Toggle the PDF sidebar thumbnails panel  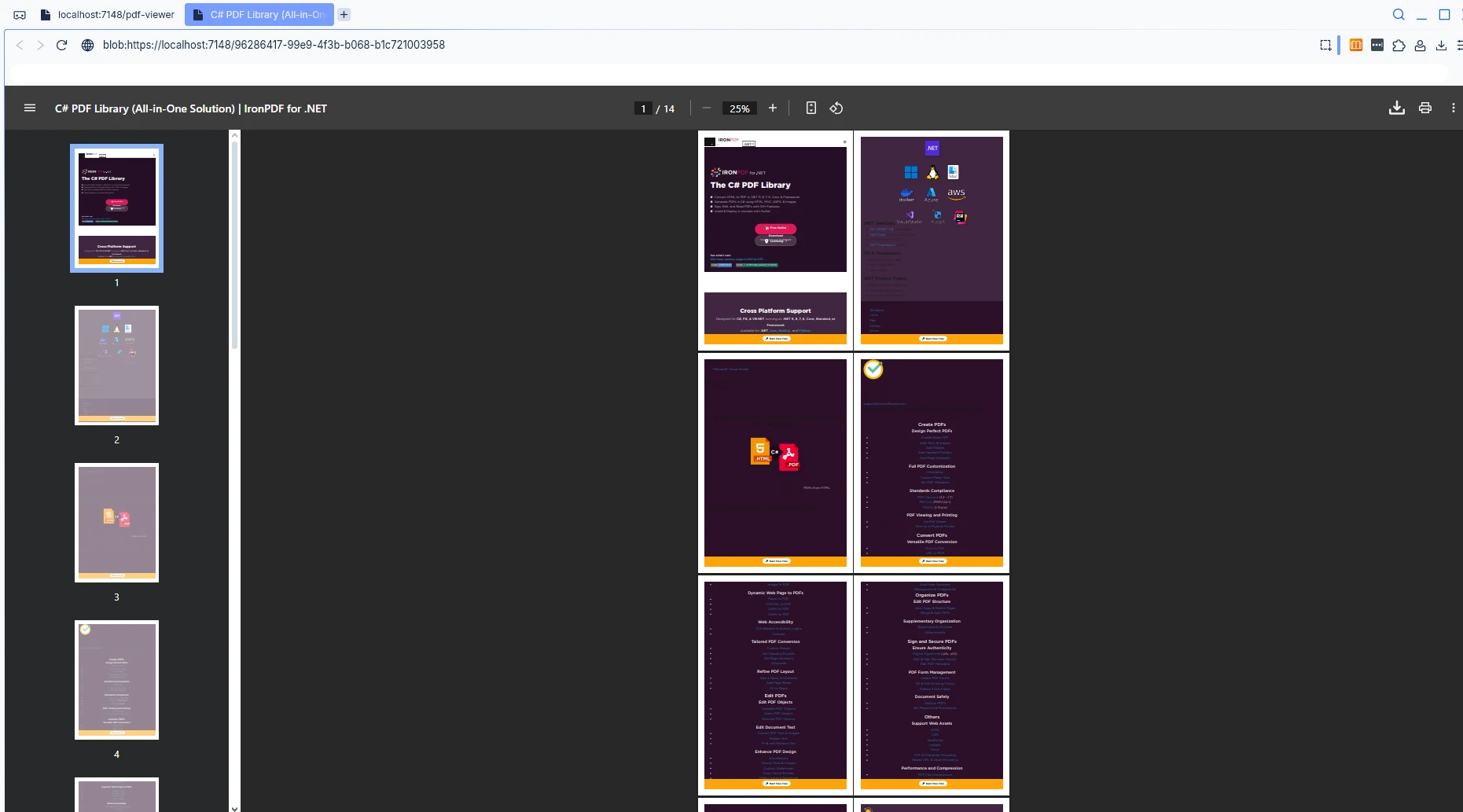(30, 108)
